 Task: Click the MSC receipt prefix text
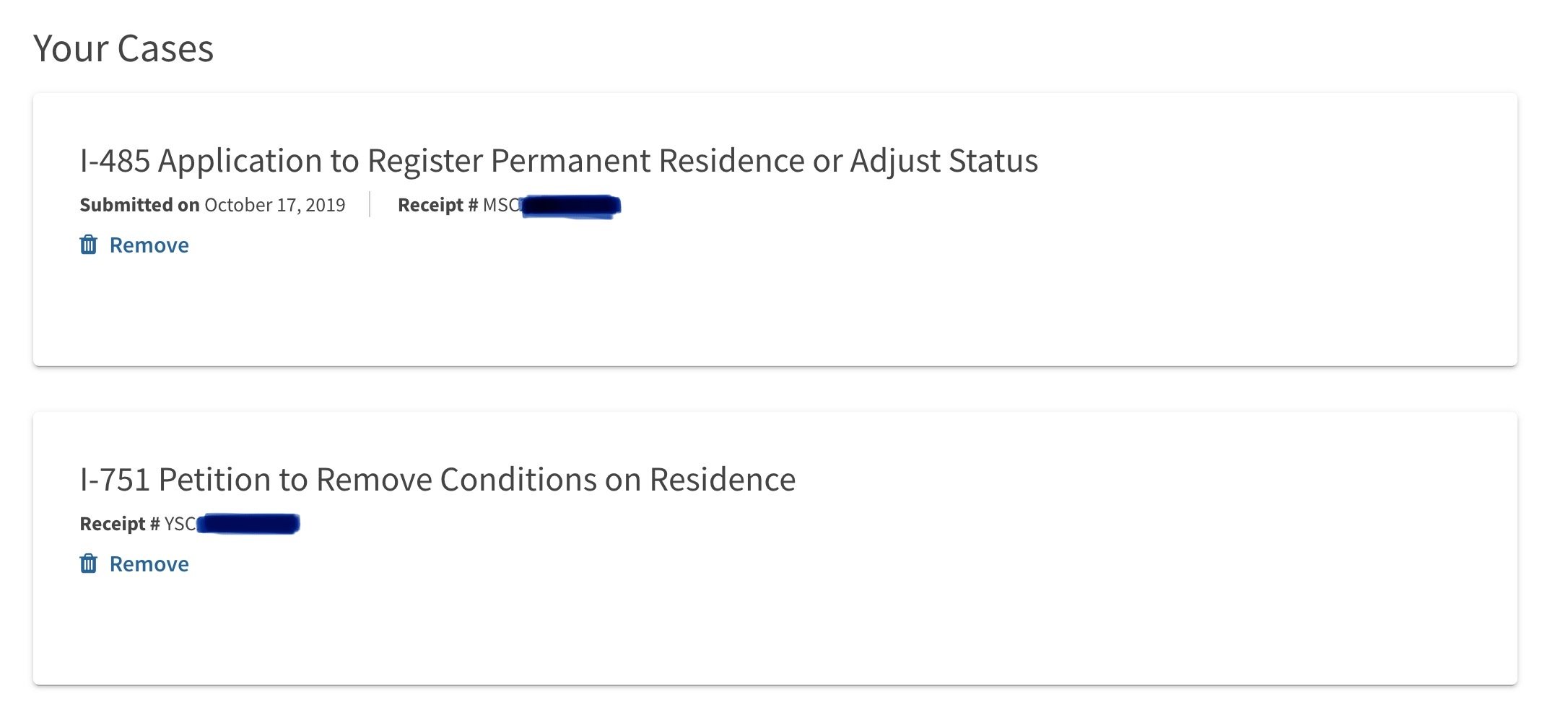(x=500, y=205)
